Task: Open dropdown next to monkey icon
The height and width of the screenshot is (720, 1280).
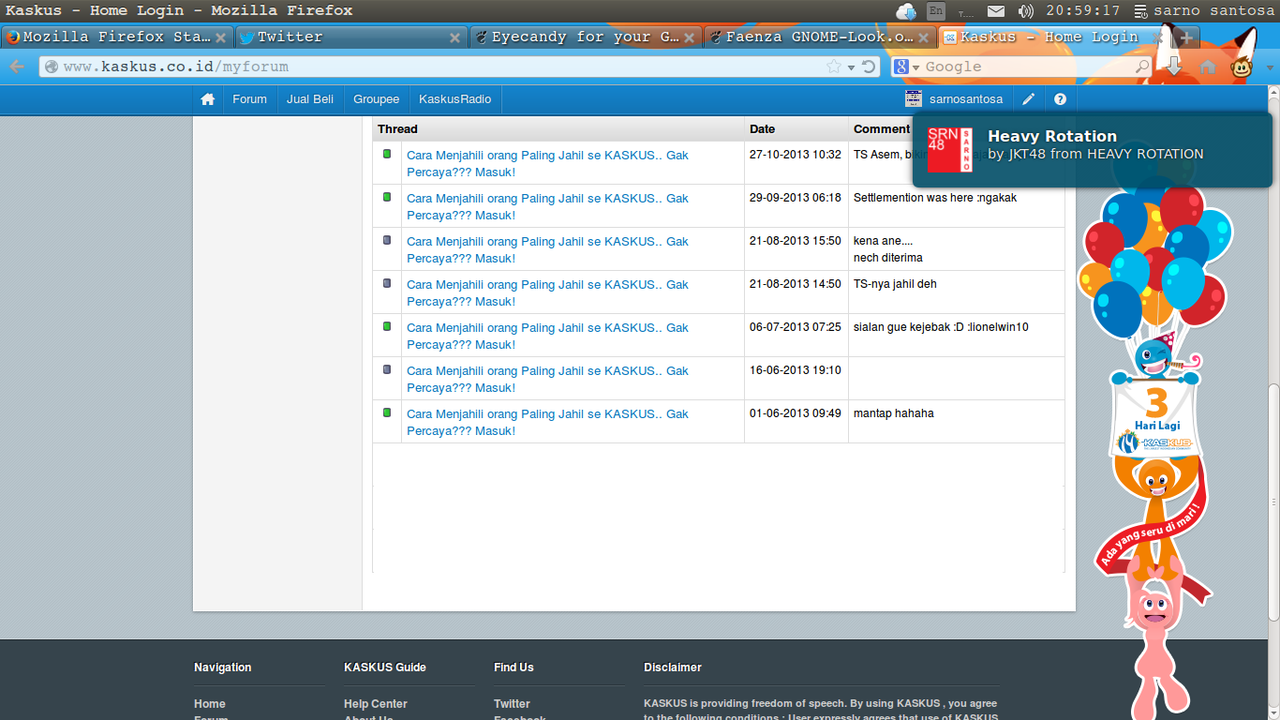Action: 1271,68
